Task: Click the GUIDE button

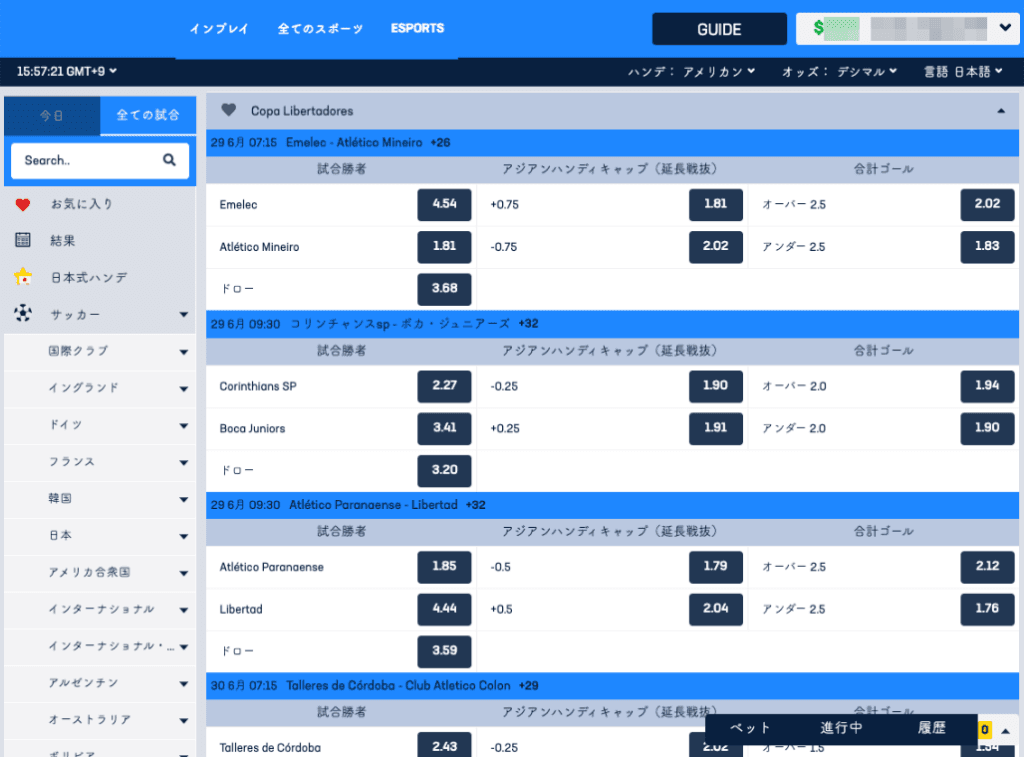Action: (x=719, y=29)
